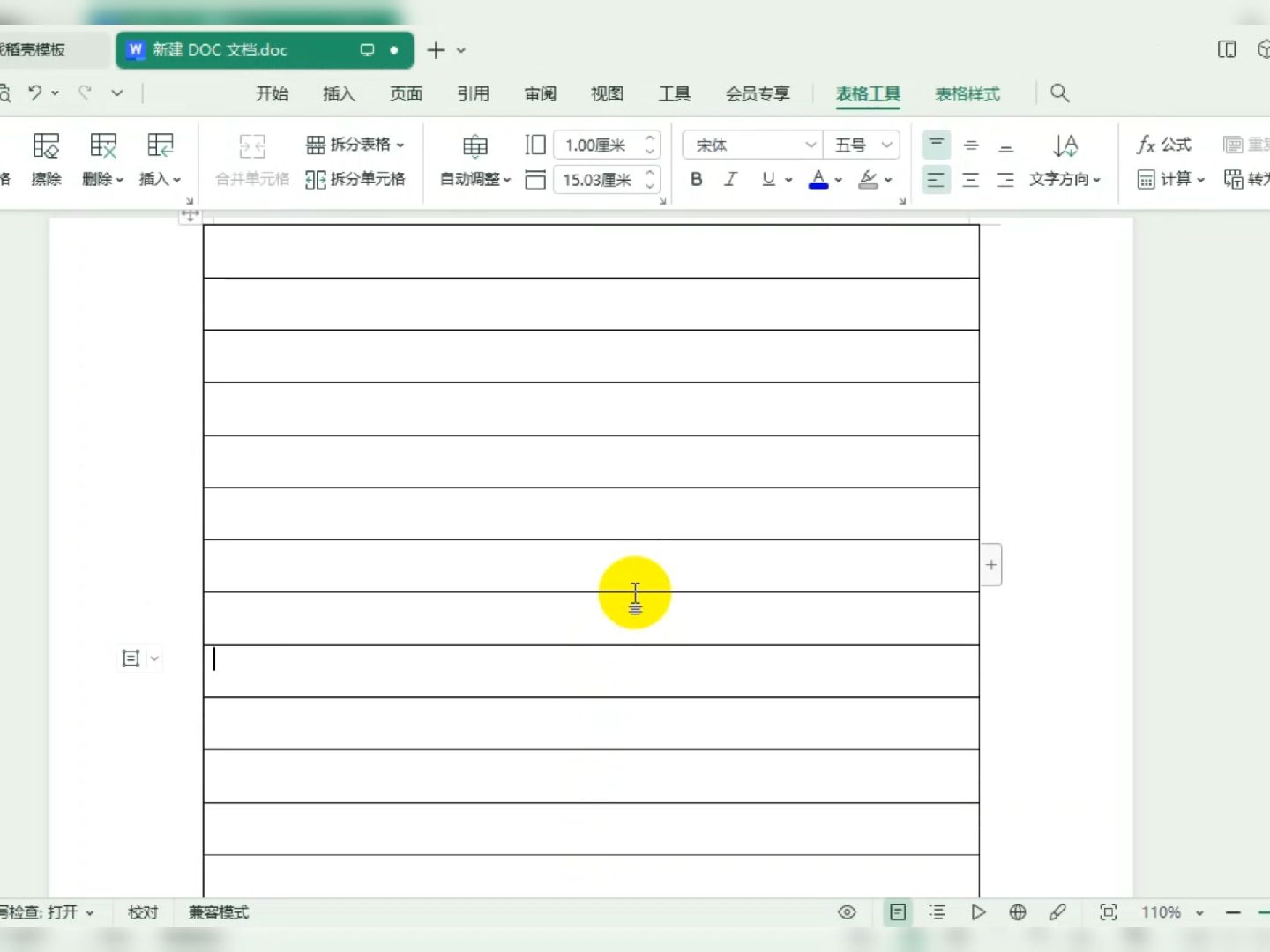This screenshot has width=1270, height=952.
Task: Click the Formula (公式) button
Action: coord(1163,145)
